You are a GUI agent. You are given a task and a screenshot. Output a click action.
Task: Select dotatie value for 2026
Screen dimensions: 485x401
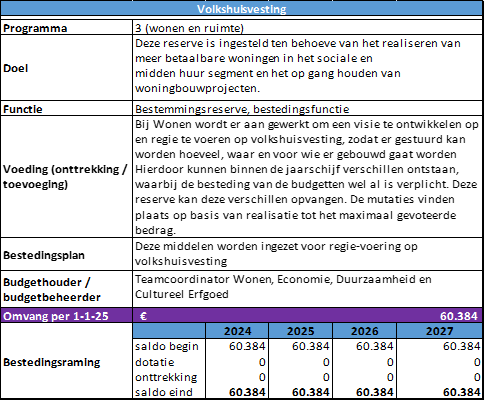(390, 362)
